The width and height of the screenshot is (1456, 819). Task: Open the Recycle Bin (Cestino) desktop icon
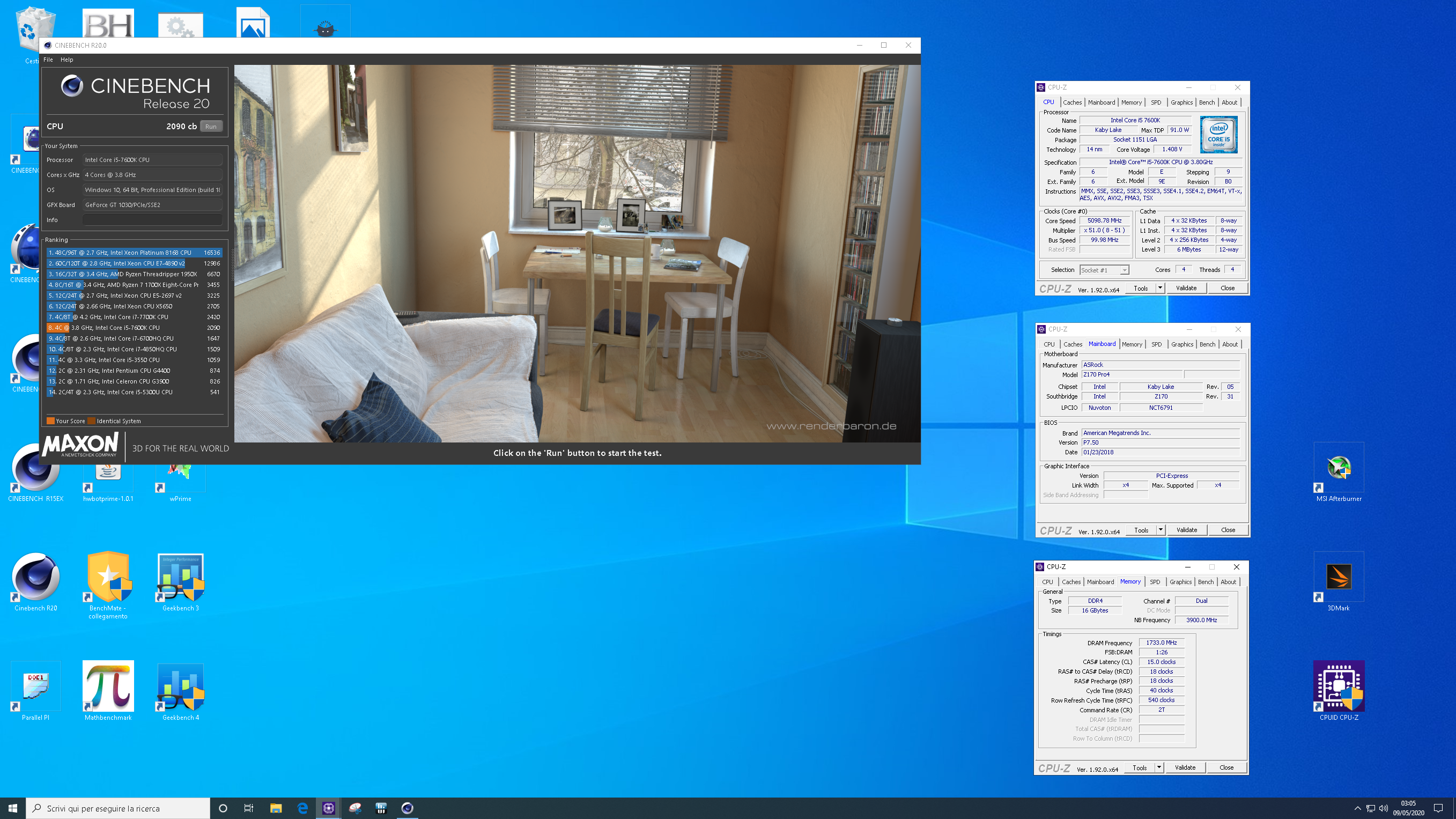[x=35, y=23]
